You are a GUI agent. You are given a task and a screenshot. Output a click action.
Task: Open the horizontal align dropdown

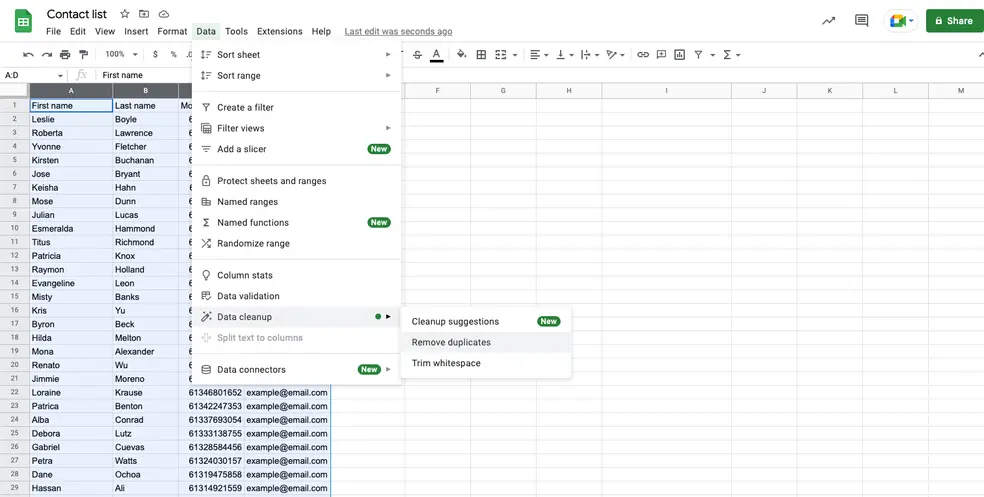point(538,55)
